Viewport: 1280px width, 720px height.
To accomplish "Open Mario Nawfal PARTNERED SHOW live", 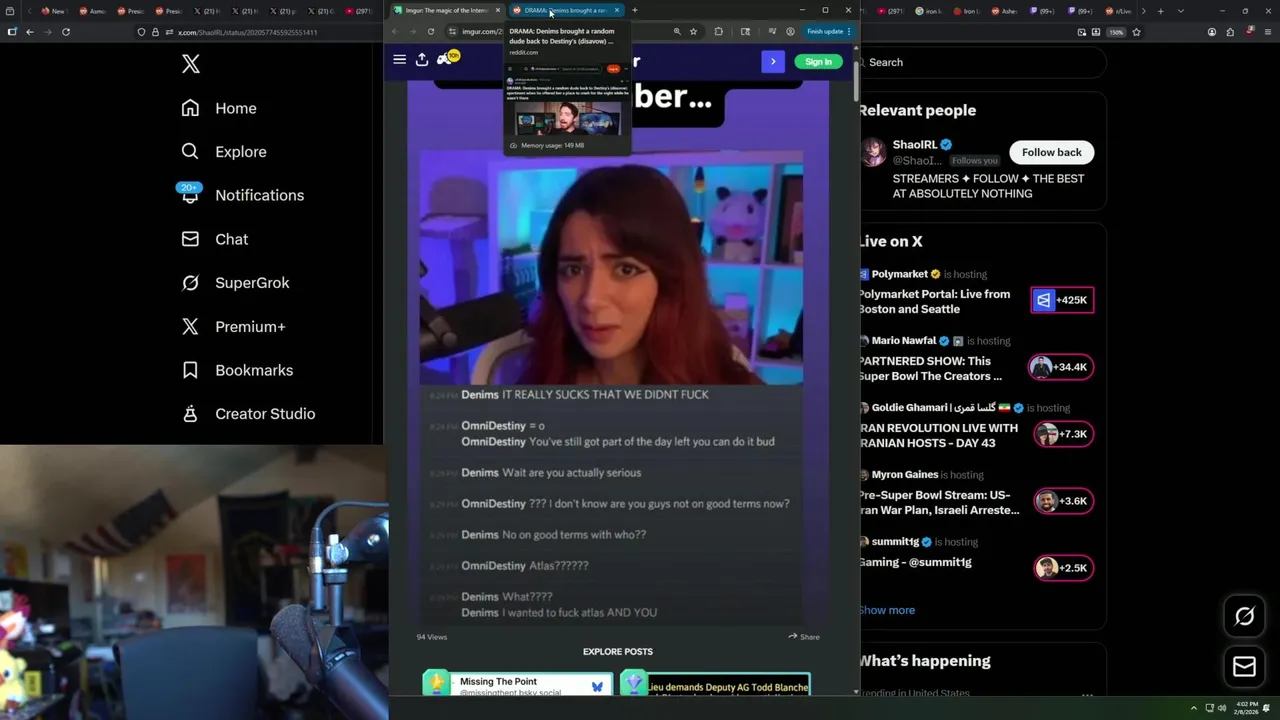I will (x=930, y=369).
